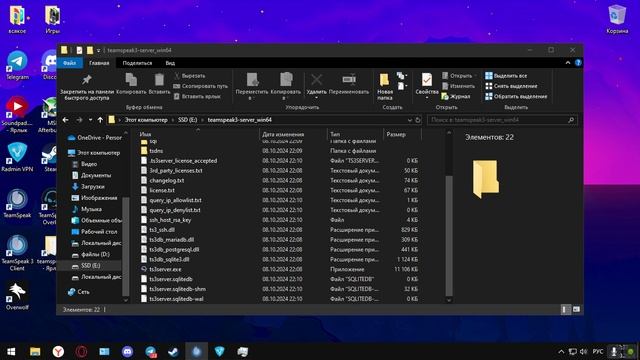The height and width of the screenshot is (360, 640).
Task: Click the Копировать icon in the clipboard group
Action: tap(131, 80)
